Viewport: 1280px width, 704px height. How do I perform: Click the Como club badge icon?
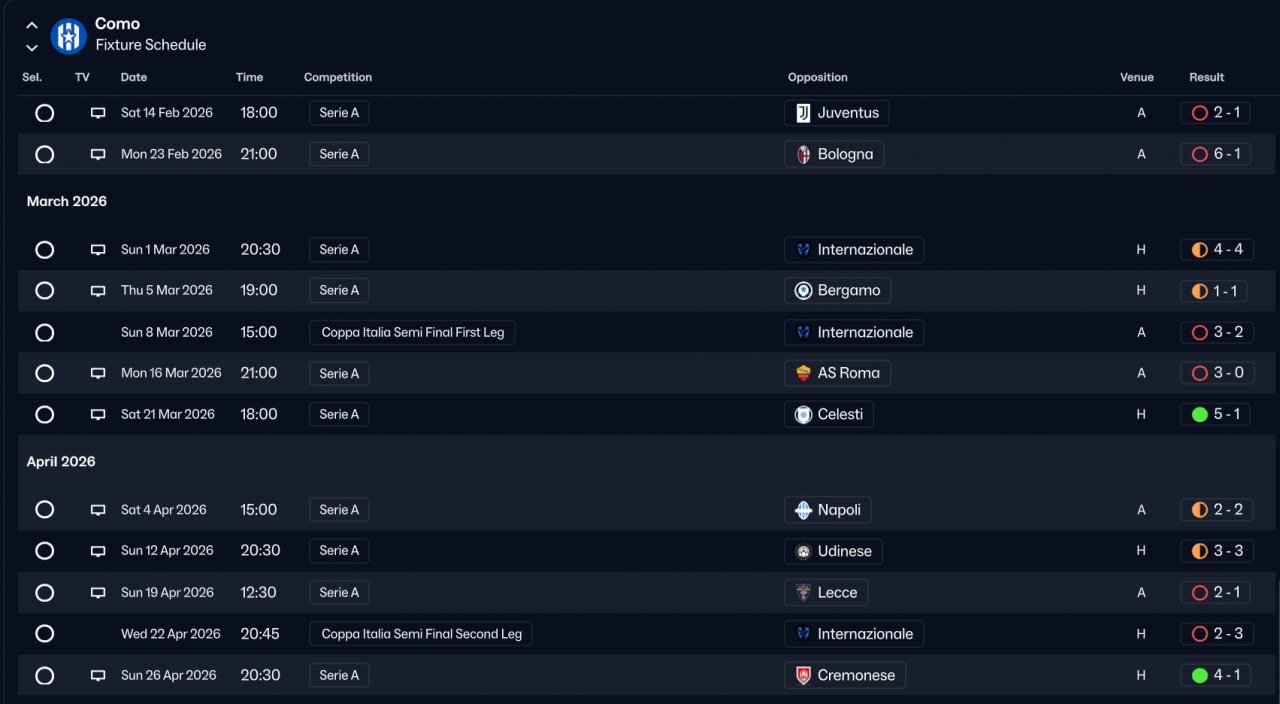(68, 36)
